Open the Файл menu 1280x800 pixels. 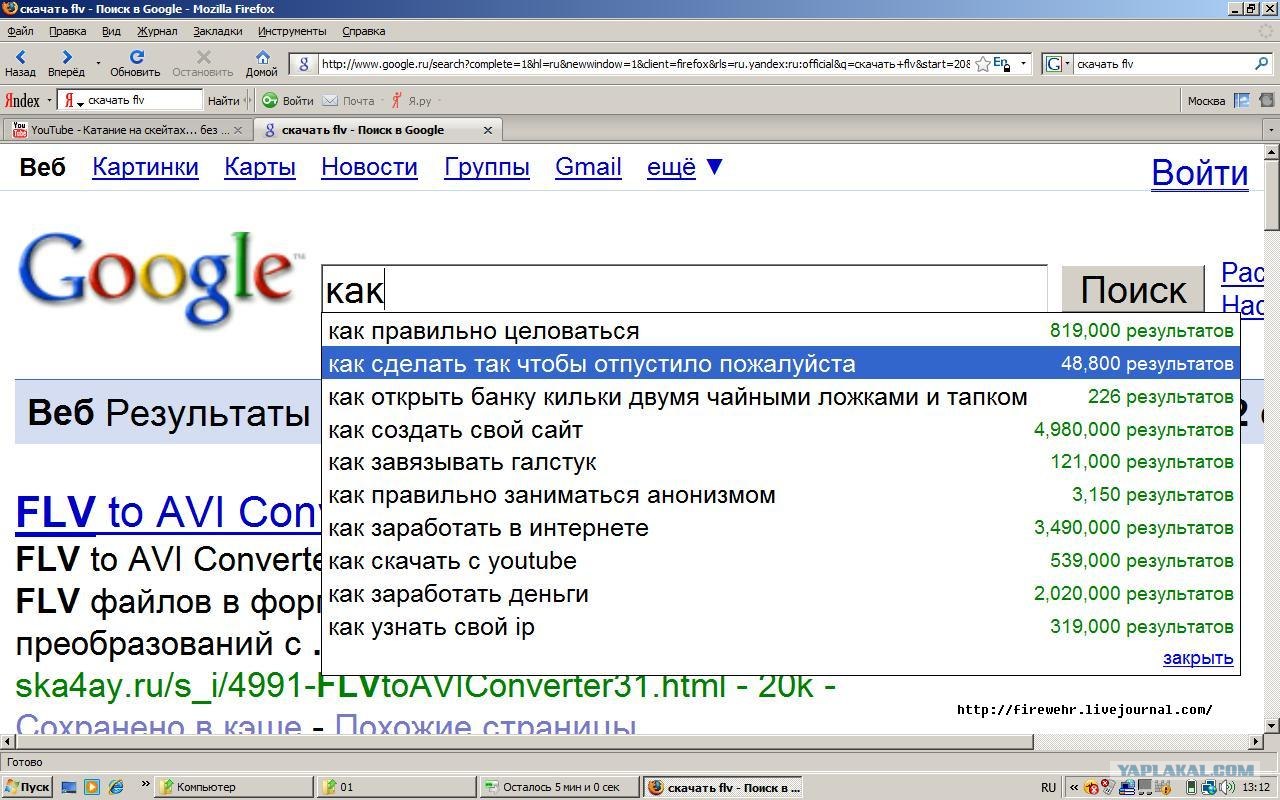click(20, 31)
